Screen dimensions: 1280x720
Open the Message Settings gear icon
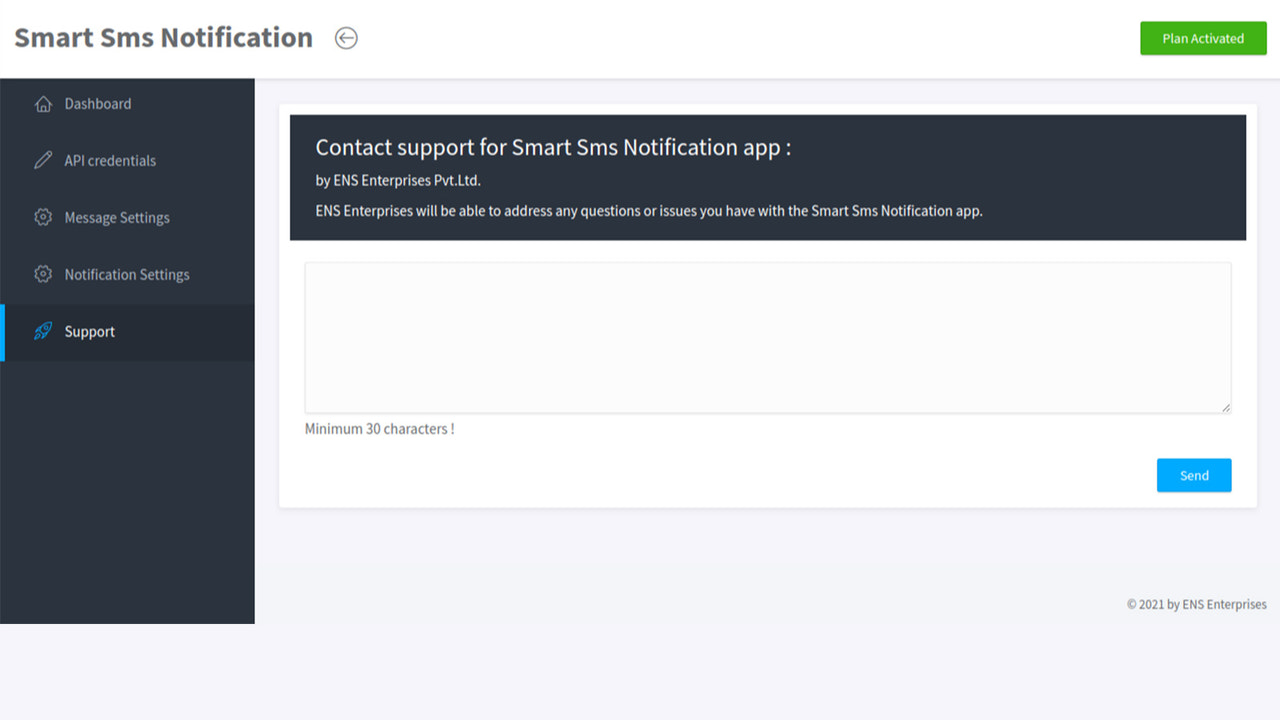[x=44, y=217]
